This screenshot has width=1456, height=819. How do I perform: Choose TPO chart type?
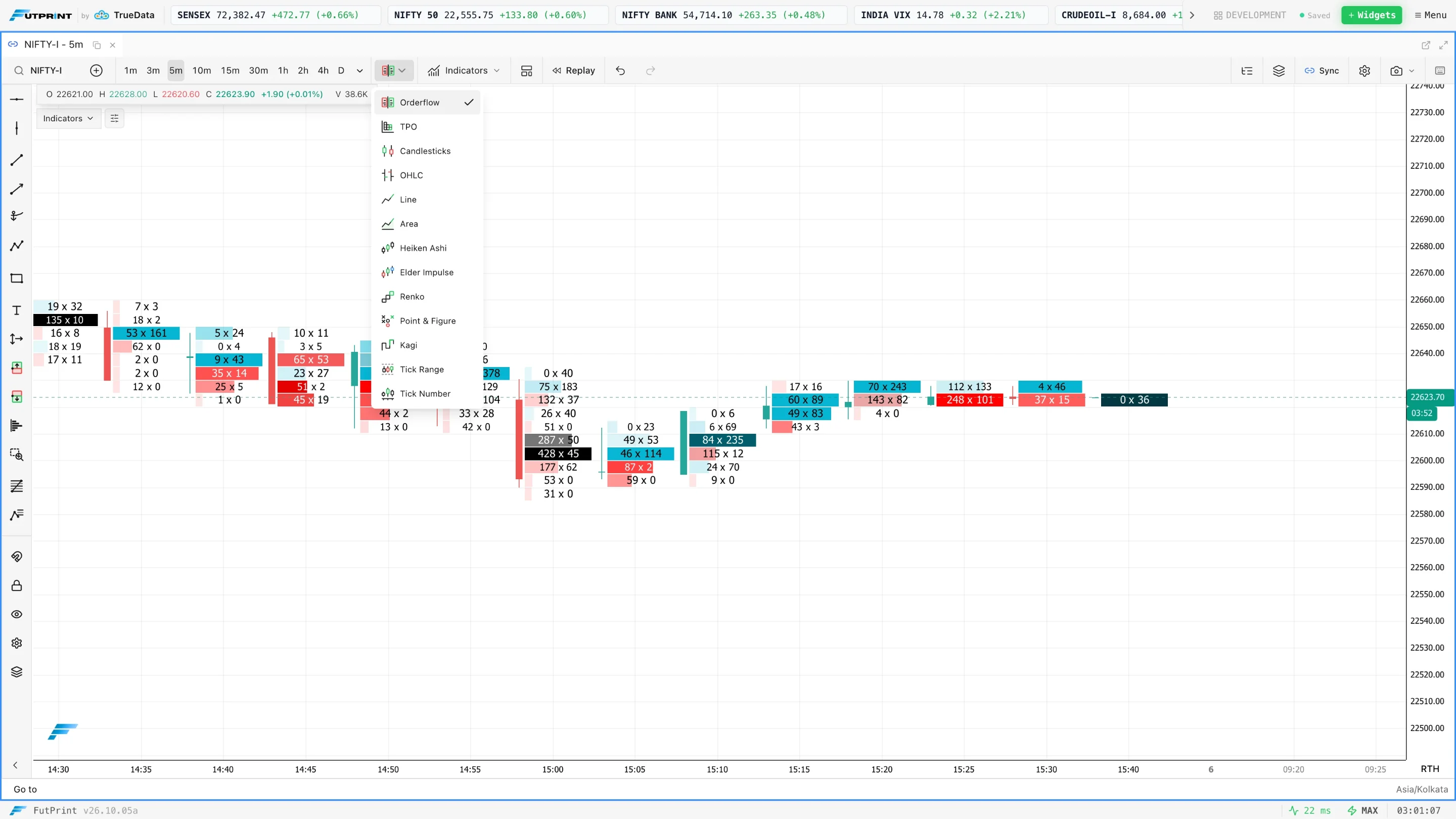coord(427,126)
